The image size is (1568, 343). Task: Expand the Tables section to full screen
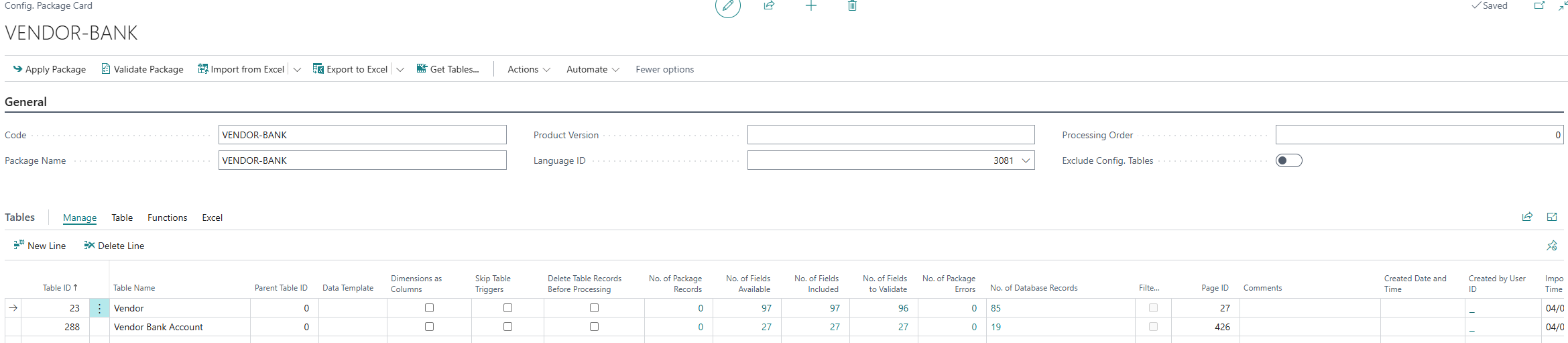[x=1551, y=217]
